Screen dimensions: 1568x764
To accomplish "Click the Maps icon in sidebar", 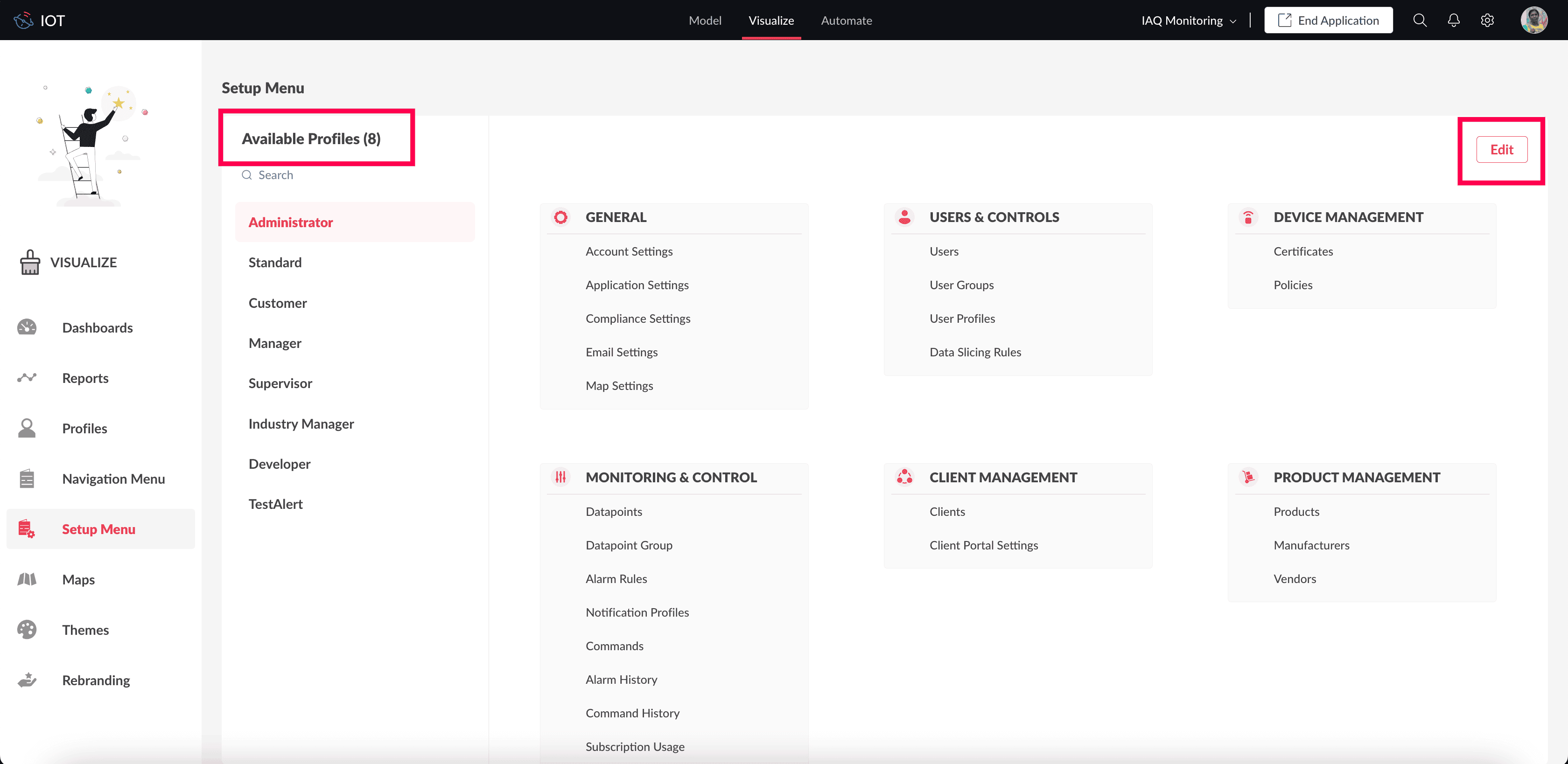I will pyautogui.click(x=27, y=579).
